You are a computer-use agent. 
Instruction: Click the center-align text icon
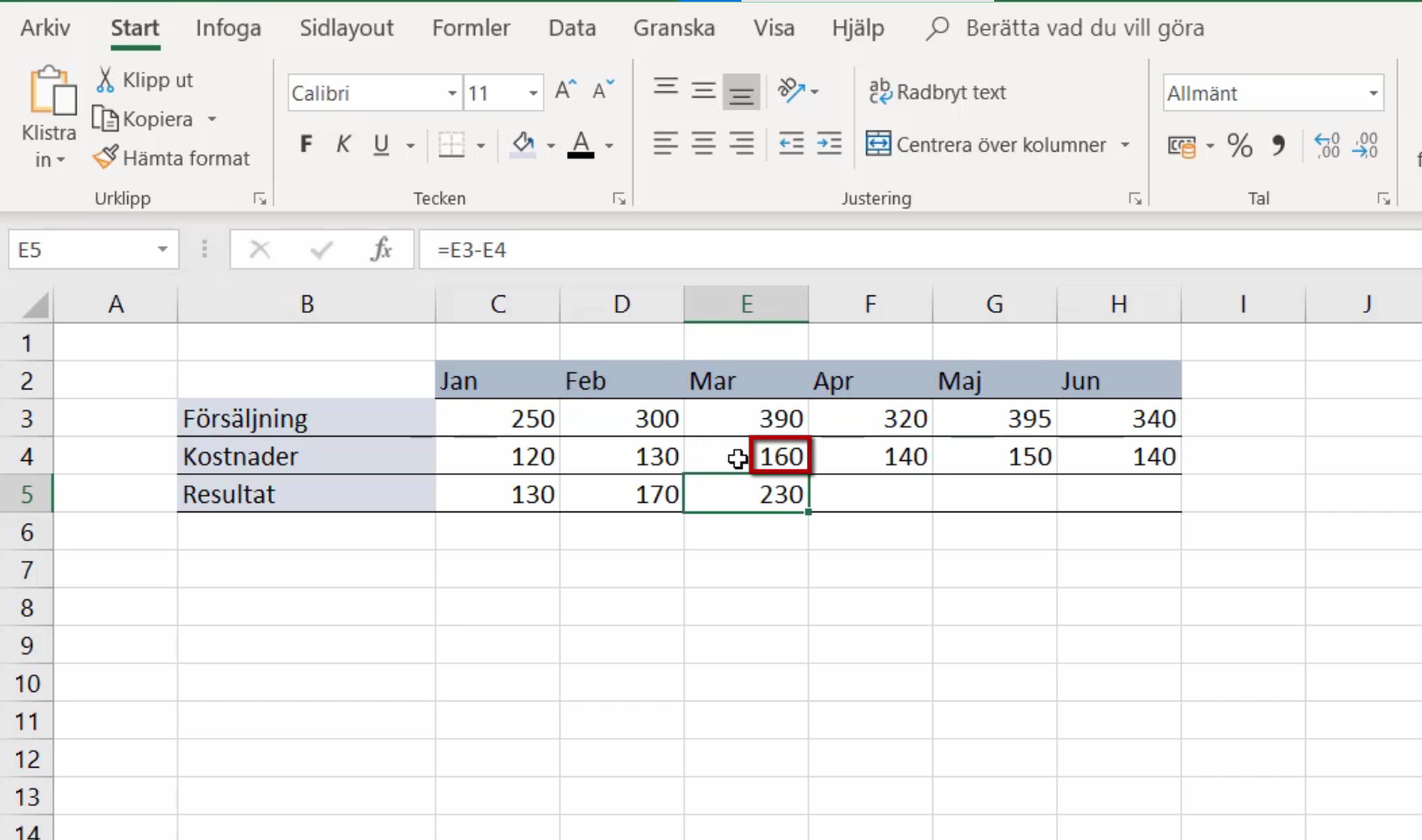coord(703,144)
